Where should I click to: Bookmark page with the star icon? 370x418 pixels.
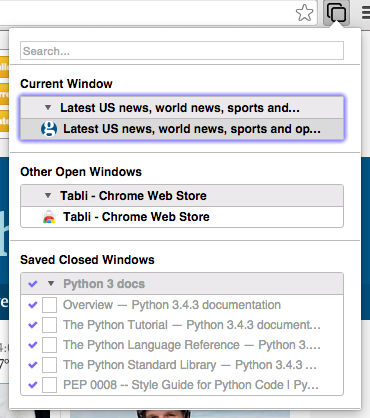click(304, 13)
